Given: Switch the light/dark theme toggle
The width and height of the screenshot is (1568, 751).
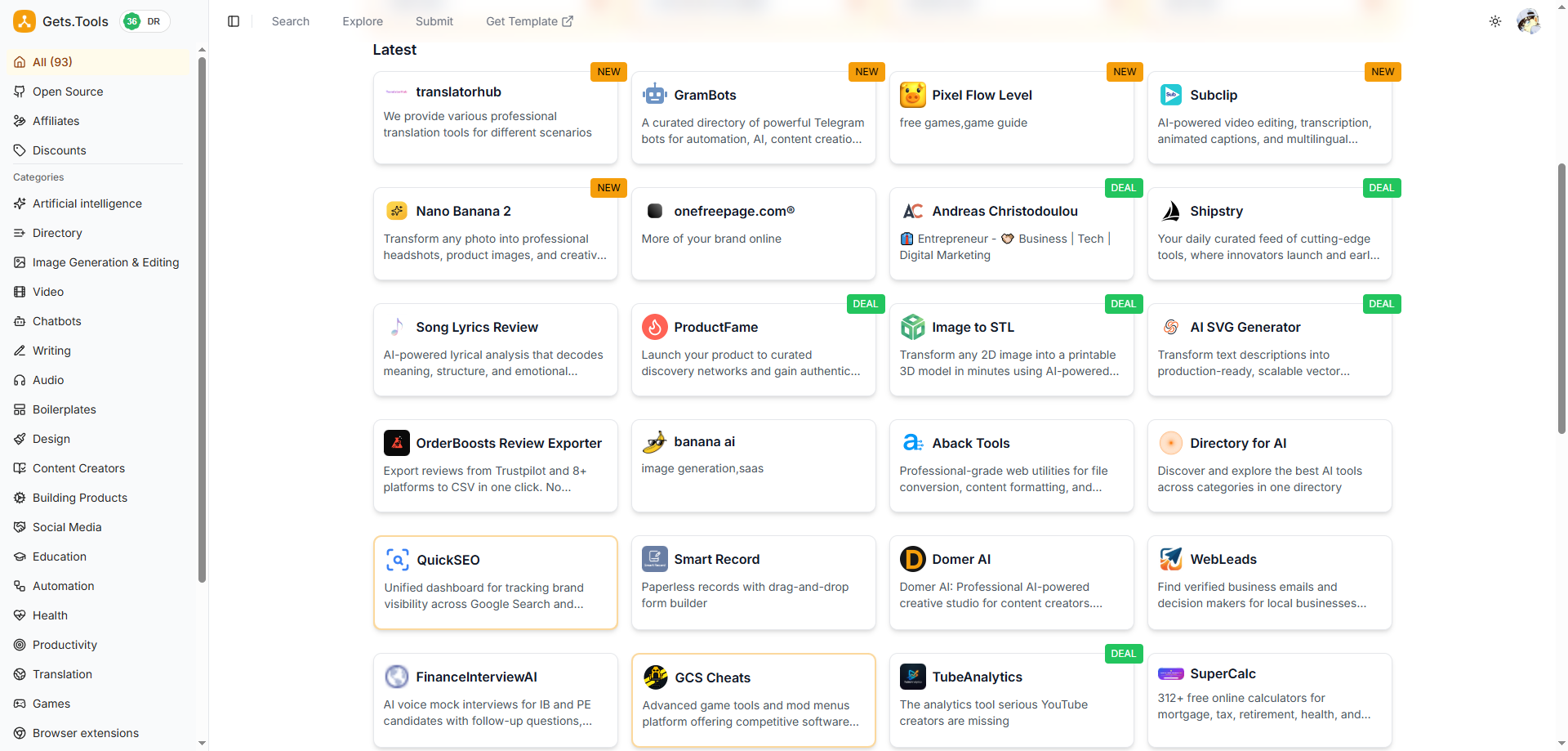Looking at the screenshot, I should (x=1495, y=21).
